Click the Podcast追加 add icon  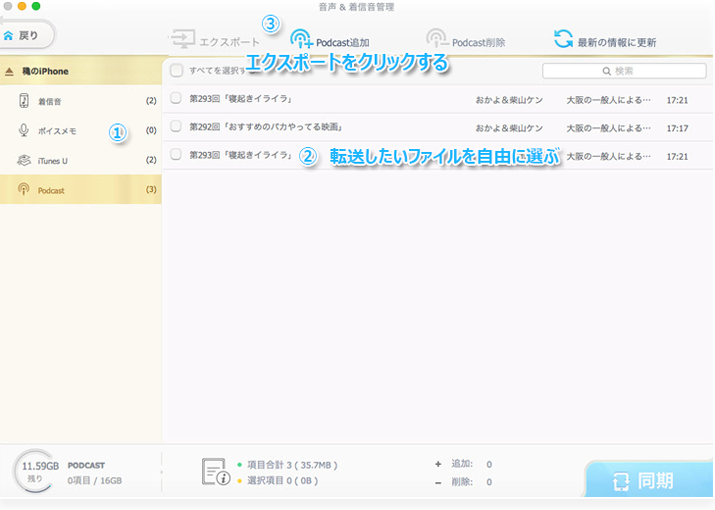pyautogui.click(x=301, y=41)
